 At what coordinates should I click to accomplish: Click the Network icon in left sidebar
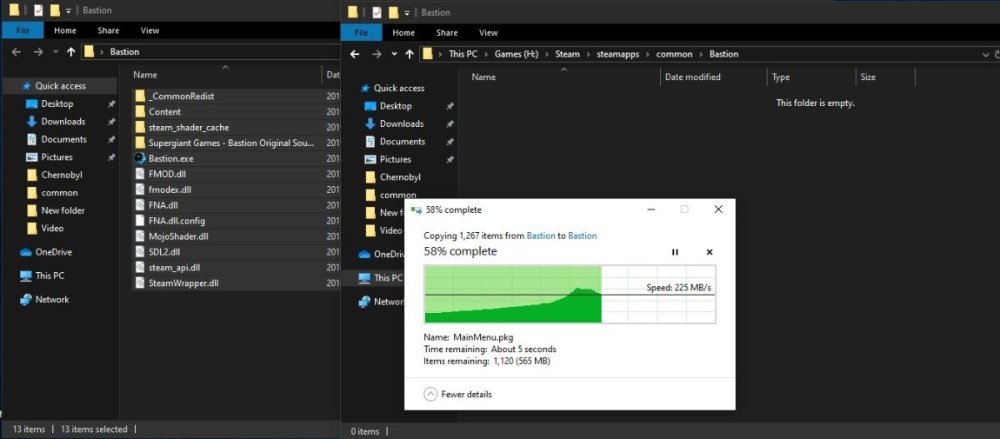point(26,299)
